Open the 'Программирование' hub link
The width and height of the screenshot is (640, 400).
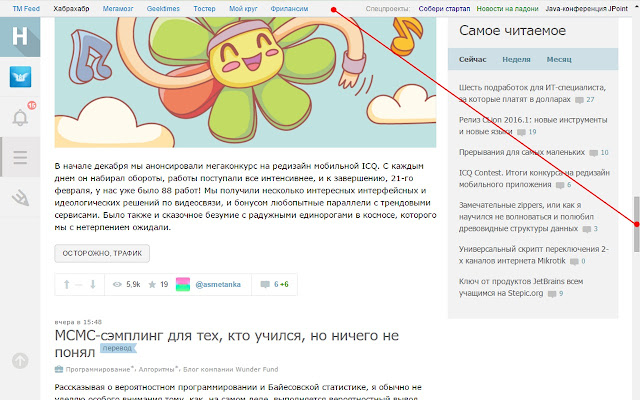click(x=98, y=369)
